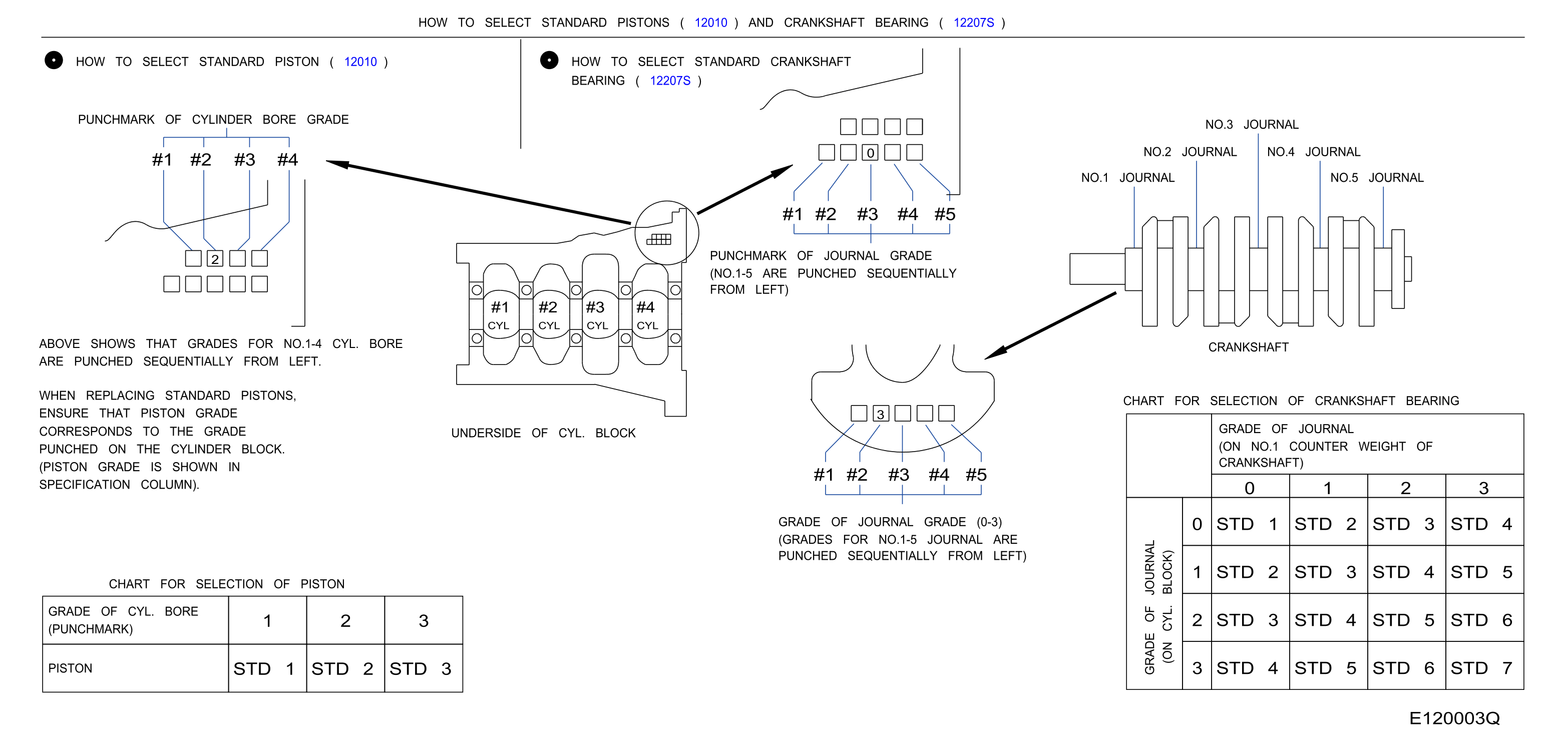The image size is (1568, 743).
Task: Click the circled detail on the cylinder block
Action: (666, 232)
